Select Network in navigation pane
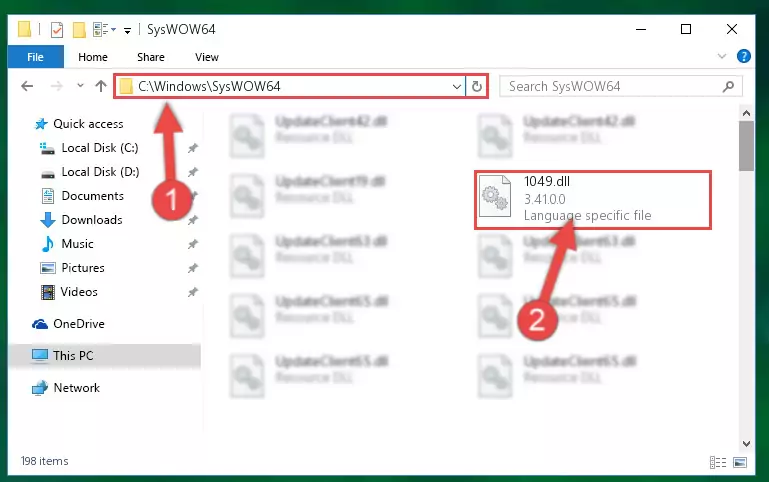The width and height of the screenshot is (769, 482). point(76,387)
